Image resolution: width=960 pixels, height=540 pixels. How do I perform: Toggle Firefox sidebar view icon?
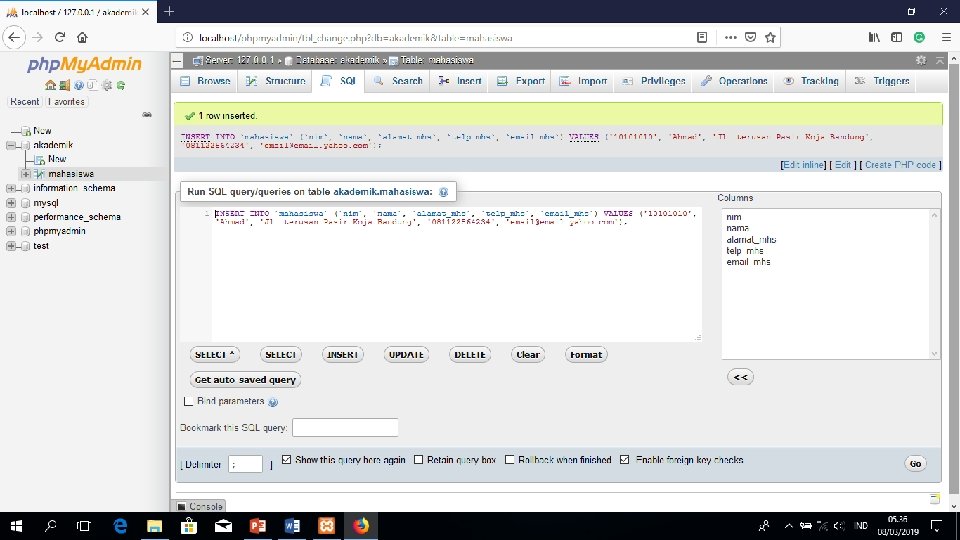point(896,37)
